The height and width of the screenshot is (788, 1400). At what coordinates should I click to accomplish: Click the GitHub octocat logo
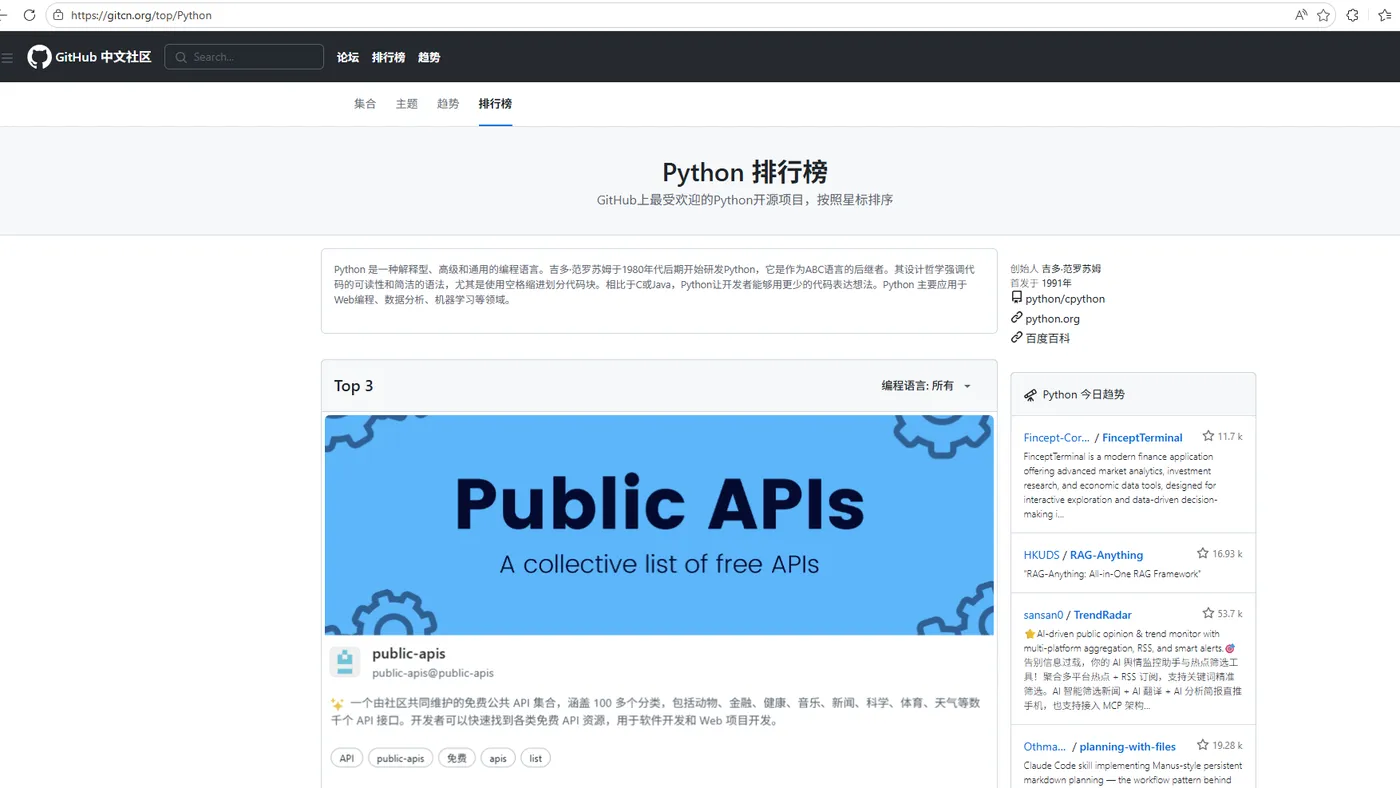tap(39, 57)
